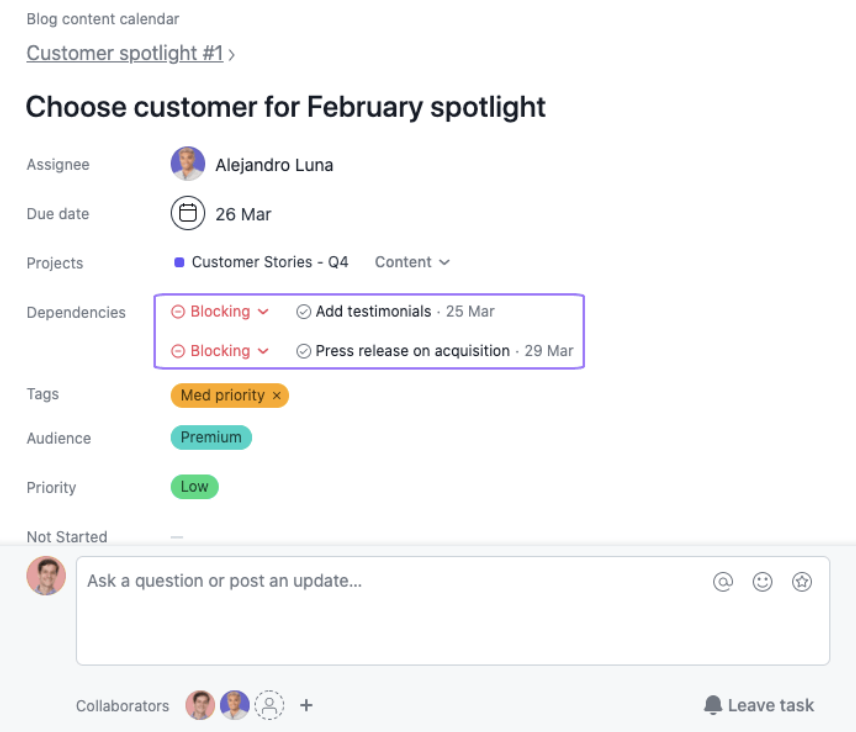Click the @ mention icon in comment box

(x=723, y=582)
